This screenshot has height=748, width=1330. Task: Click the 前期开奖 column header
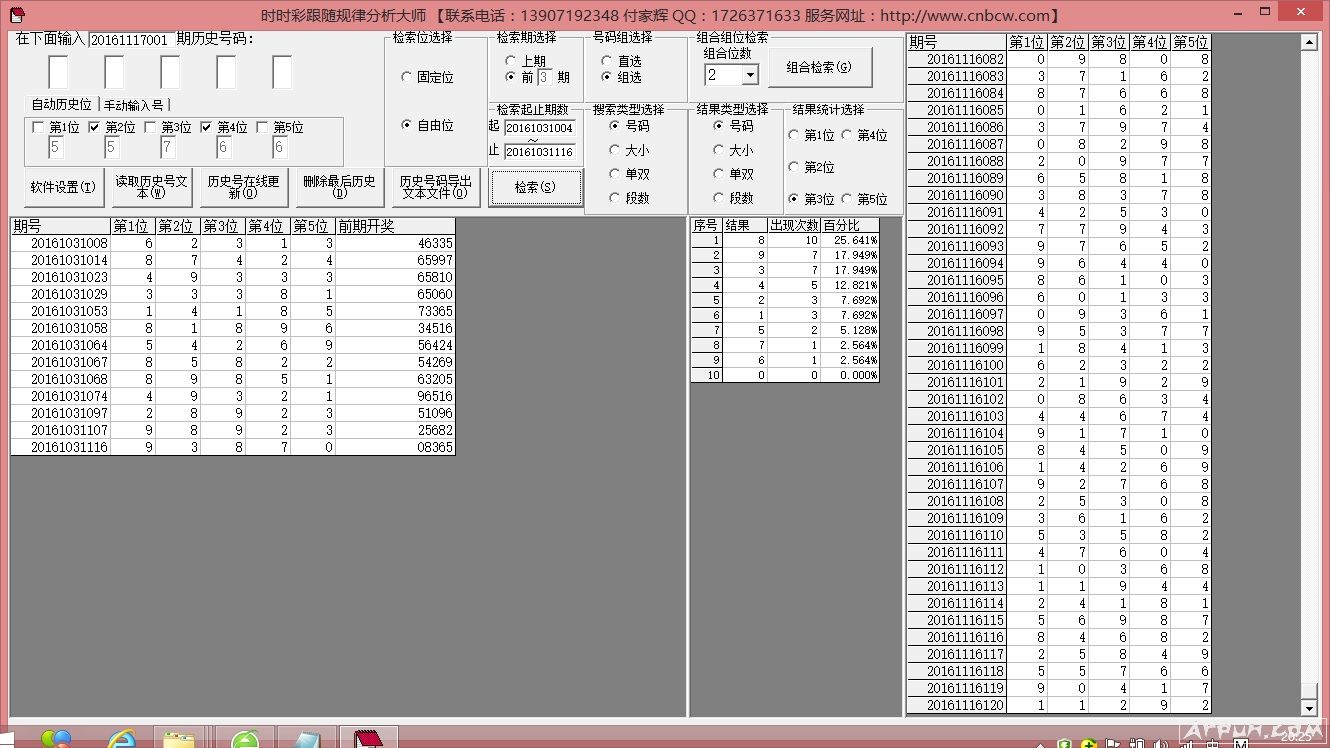pos(395,226)
